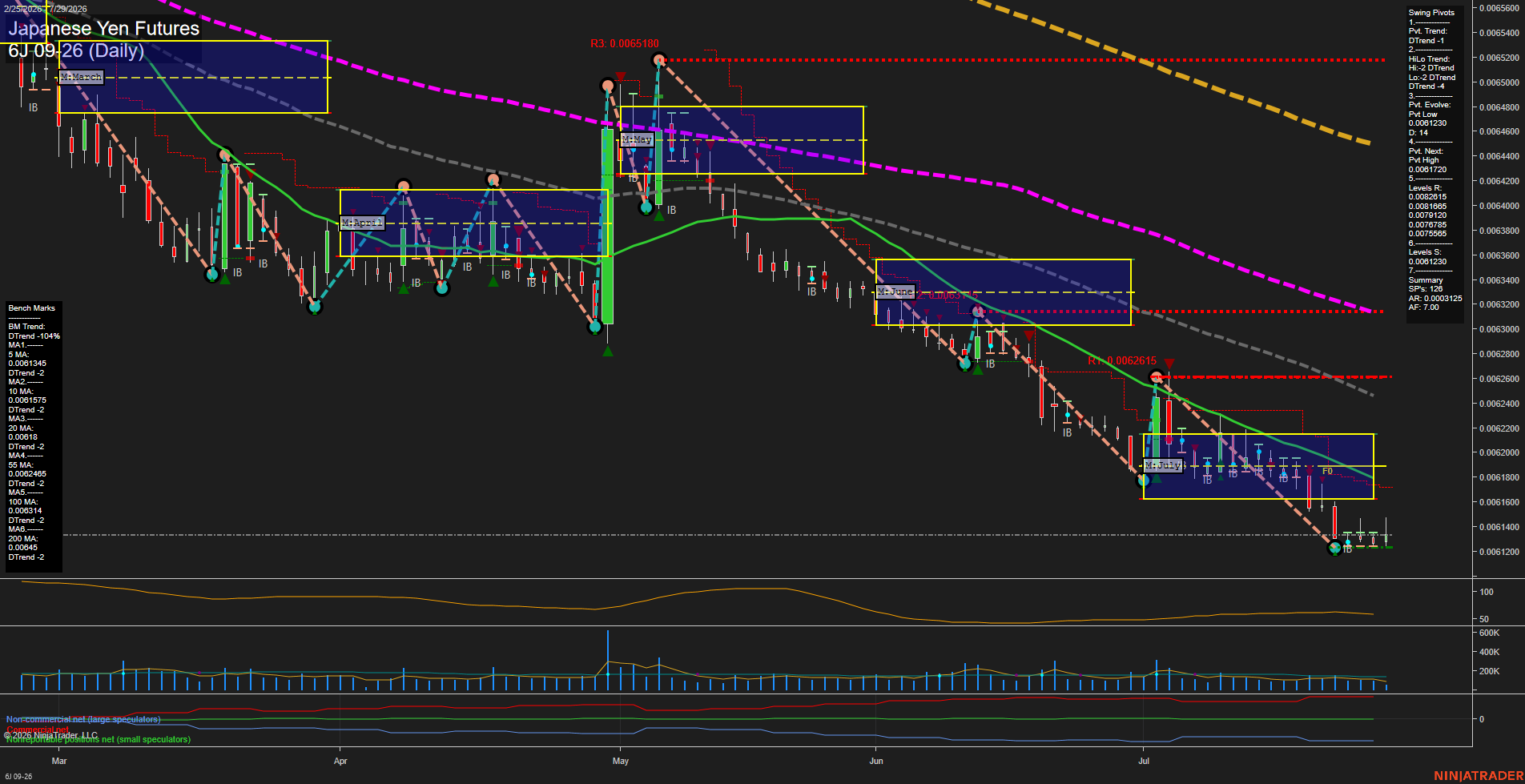The image size is (1525, 784).
Task: Click the '200K' volume axis label
Action: point(1489,671)
